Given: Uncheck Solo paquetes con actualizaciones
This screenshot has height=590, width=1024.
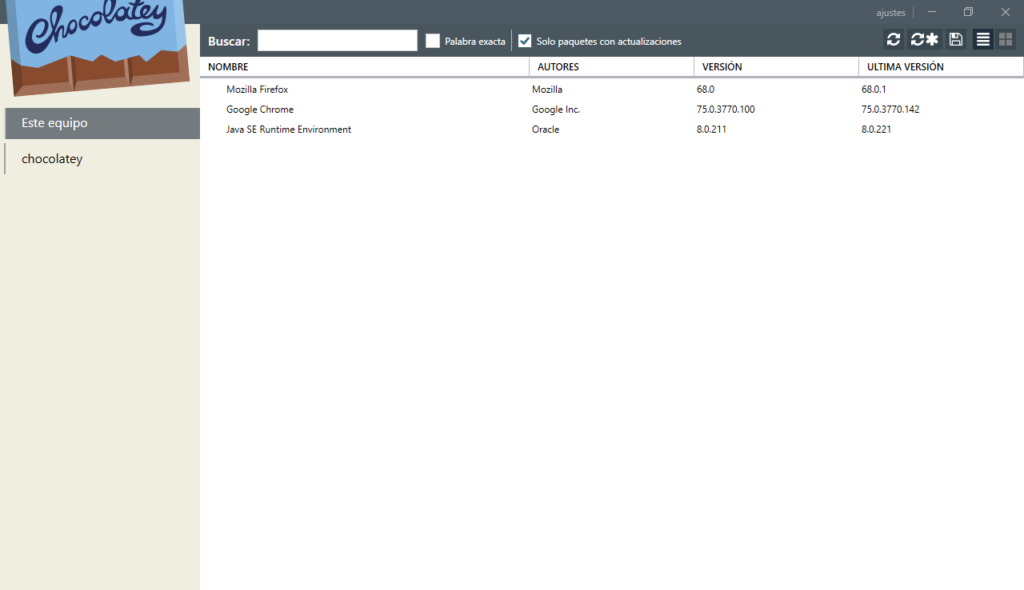Looking at the screenshot, I should click(x=524, y=41).
